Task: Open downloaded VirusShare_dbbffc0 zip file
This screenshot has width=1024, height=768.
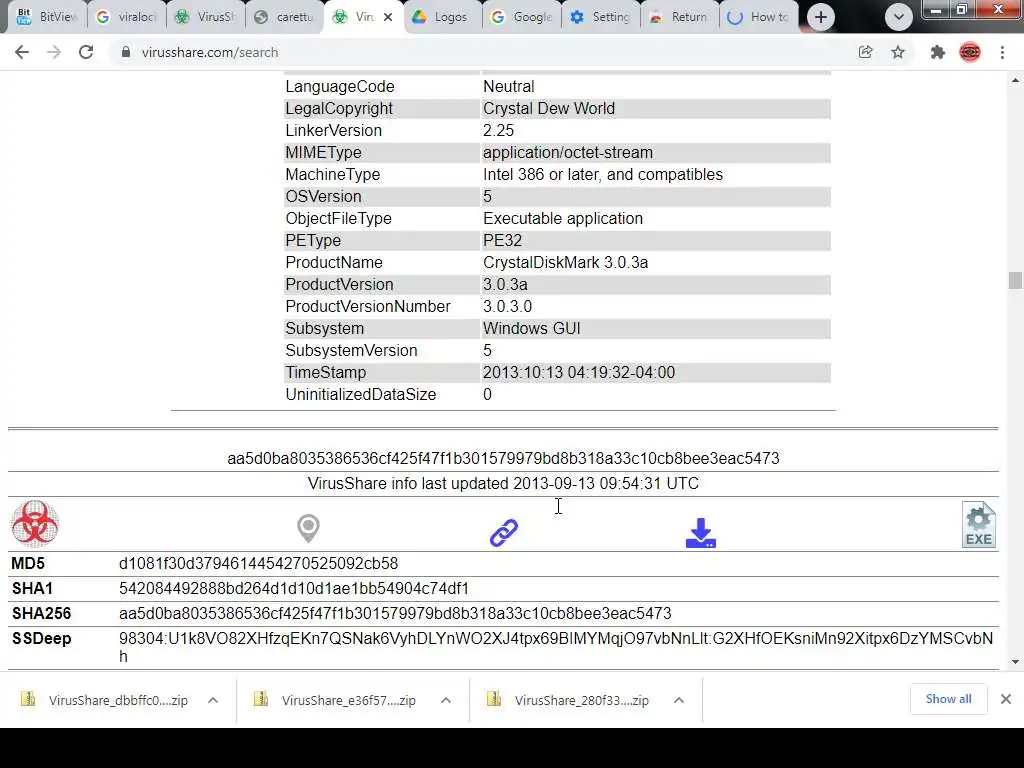Action: coord(104,700)
